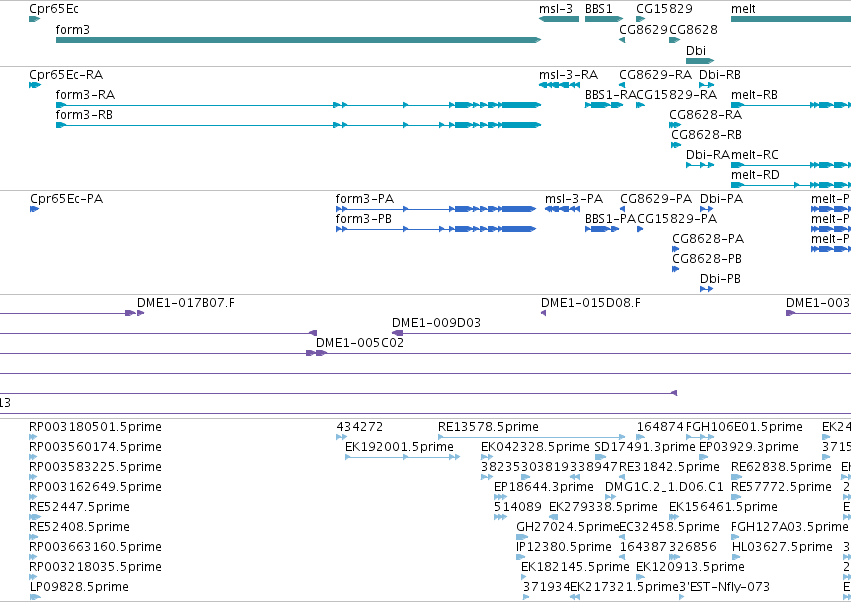The height and width of the screenshot is (602, 851).
Task: Click the RP003560174.5prime EST label
Action: pyautogui.click(x=95, y=447)
